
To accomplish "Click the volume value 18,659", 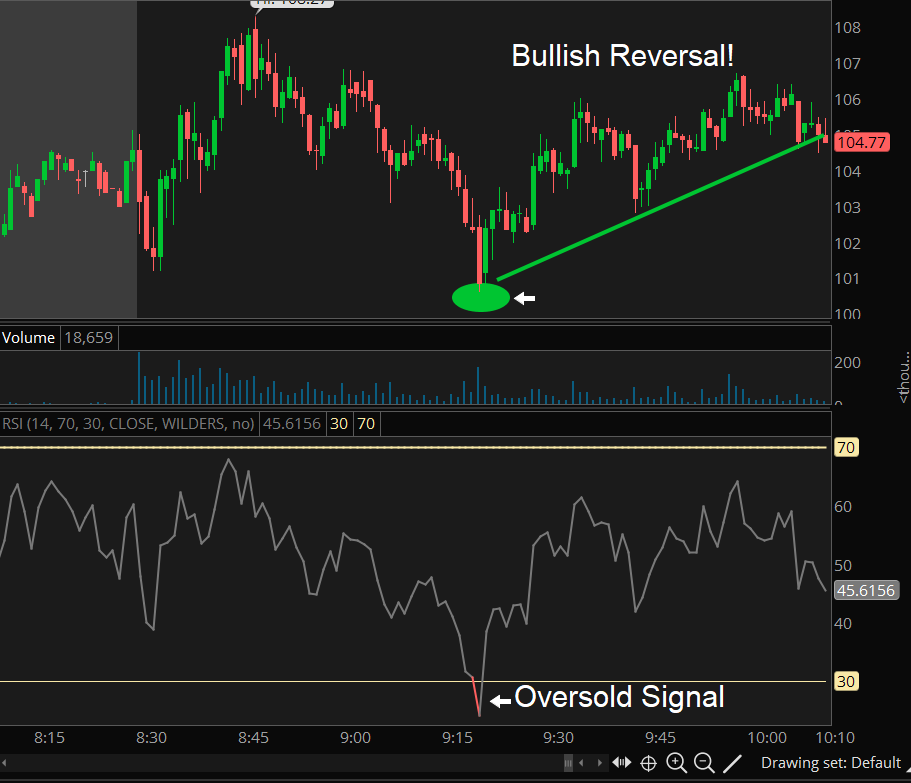I will (x=89, y=337).
